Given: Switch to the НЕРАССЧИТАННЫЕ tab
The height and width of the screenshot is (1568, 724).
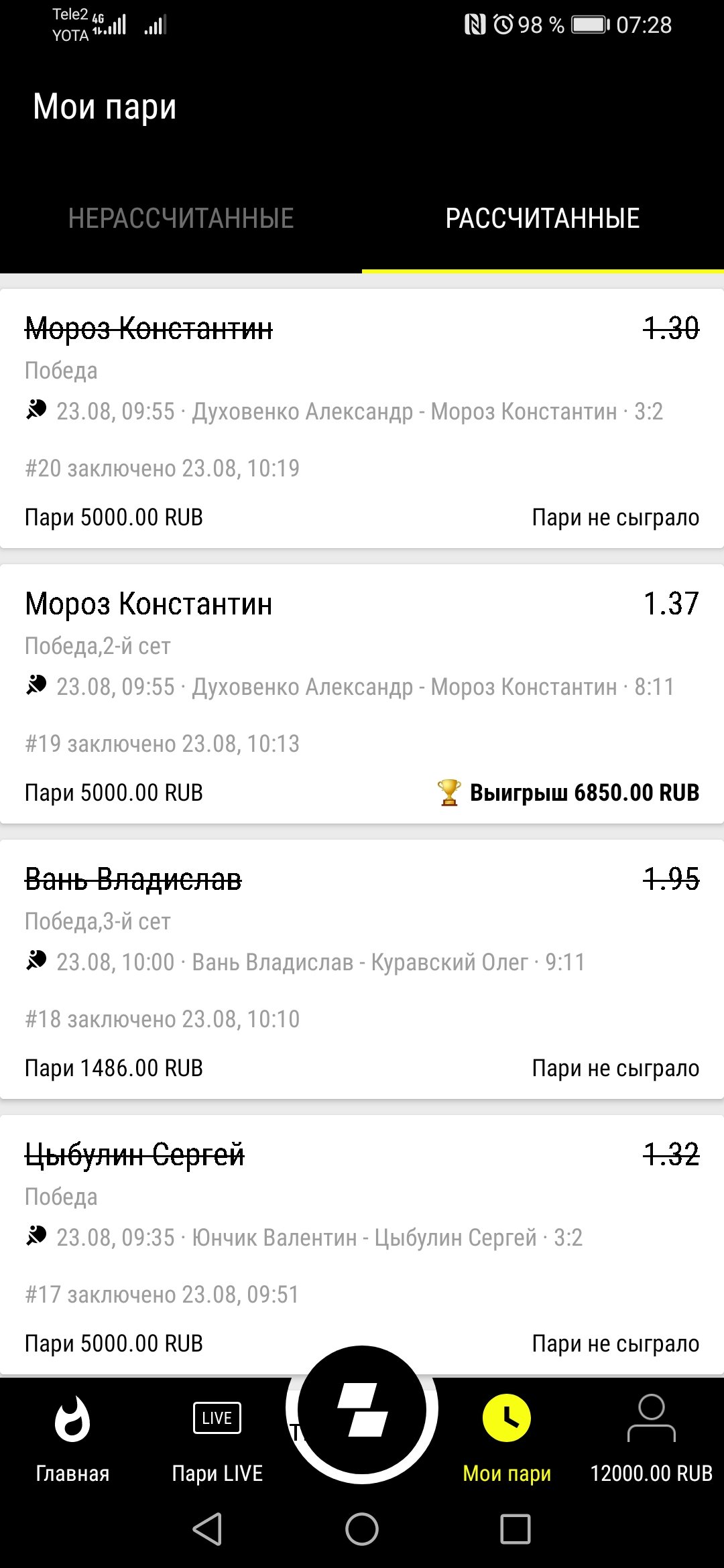Looking at the screenshot, I should [181, 218].
